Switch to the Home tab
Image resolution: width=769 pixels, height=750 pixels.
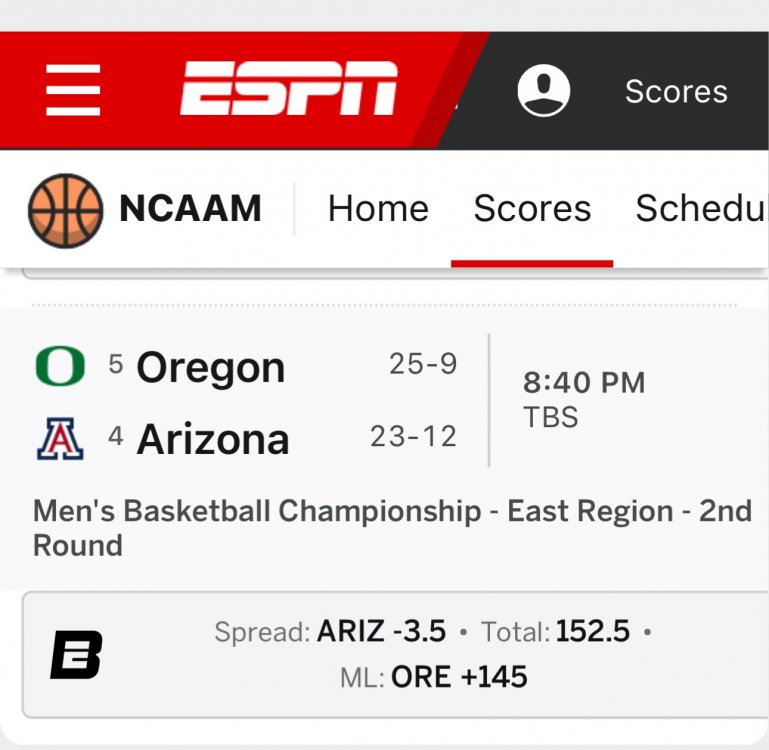pyautogui.click(x=378, y=209)
